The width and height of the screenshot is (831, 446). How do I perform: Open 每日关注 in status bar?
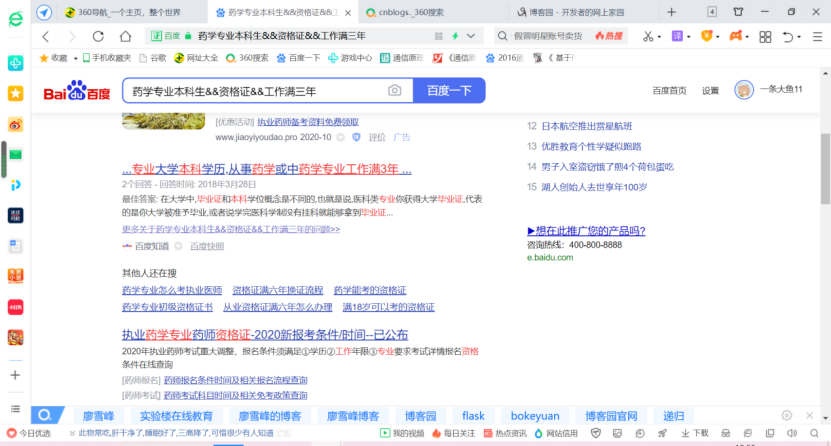tap(454, 433)
